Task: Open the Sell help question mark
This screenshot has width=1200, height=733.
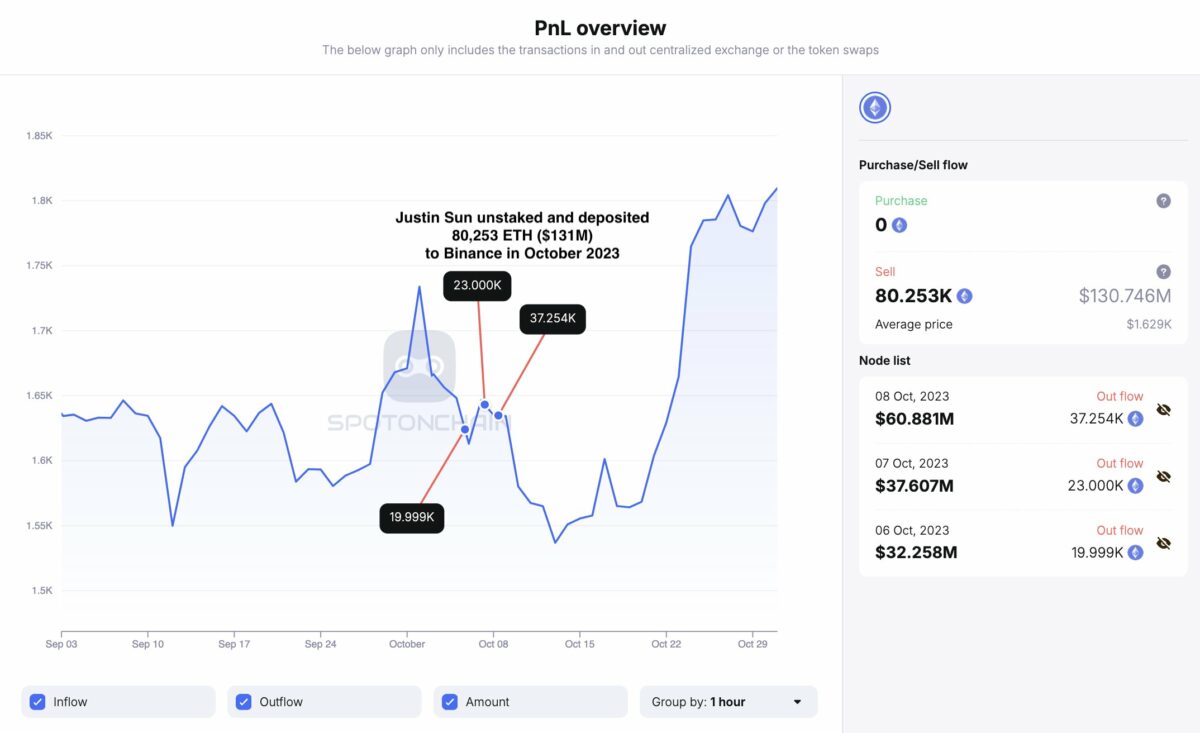Action: pos(1163,272)
